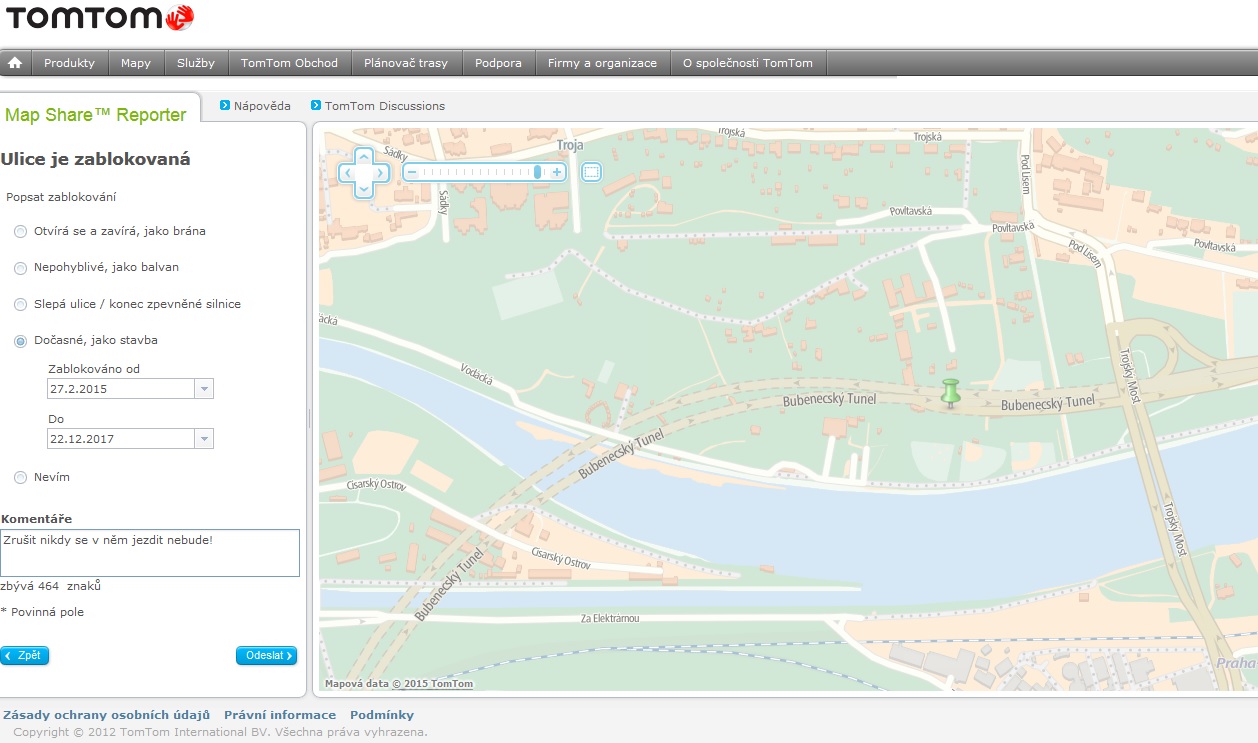Image resolution: width=1258 pixels, height=743 pixels.
Task: Click the map zoom slider handle
Action: [538, 172]
